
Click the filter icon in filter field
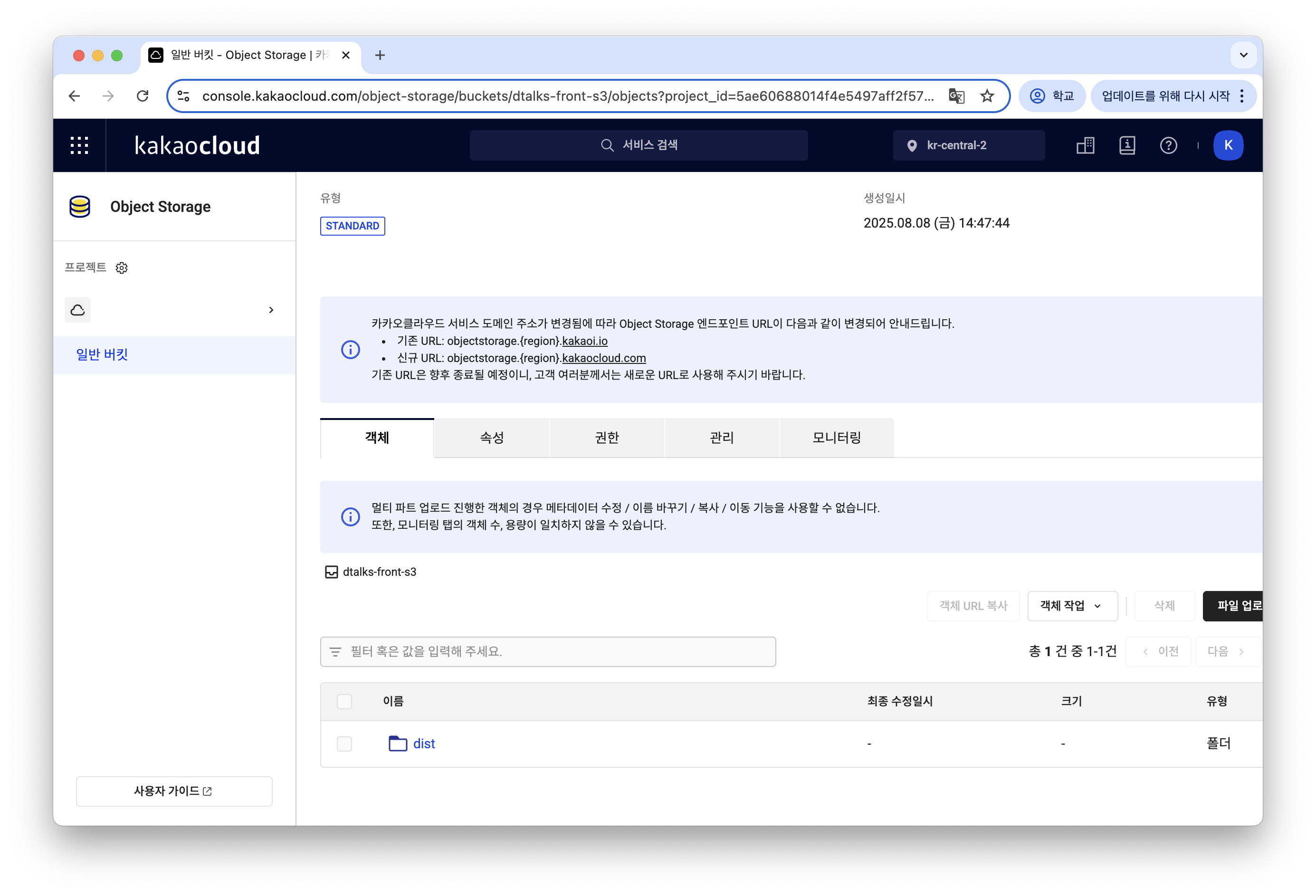click(x=335, y=652)
